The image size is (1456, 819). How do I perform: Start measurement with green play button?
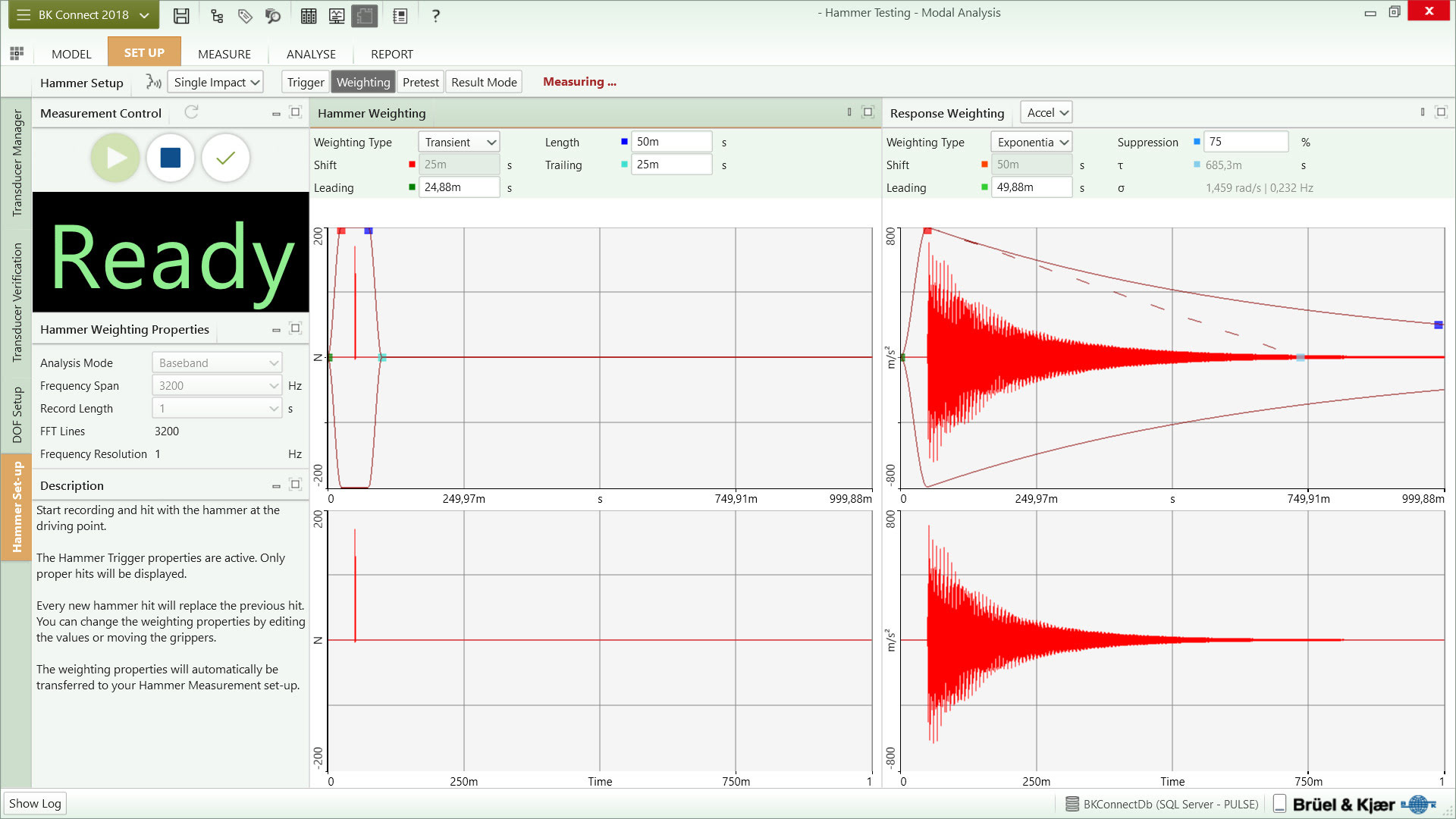pyautogui.click(x=115, y=158)
